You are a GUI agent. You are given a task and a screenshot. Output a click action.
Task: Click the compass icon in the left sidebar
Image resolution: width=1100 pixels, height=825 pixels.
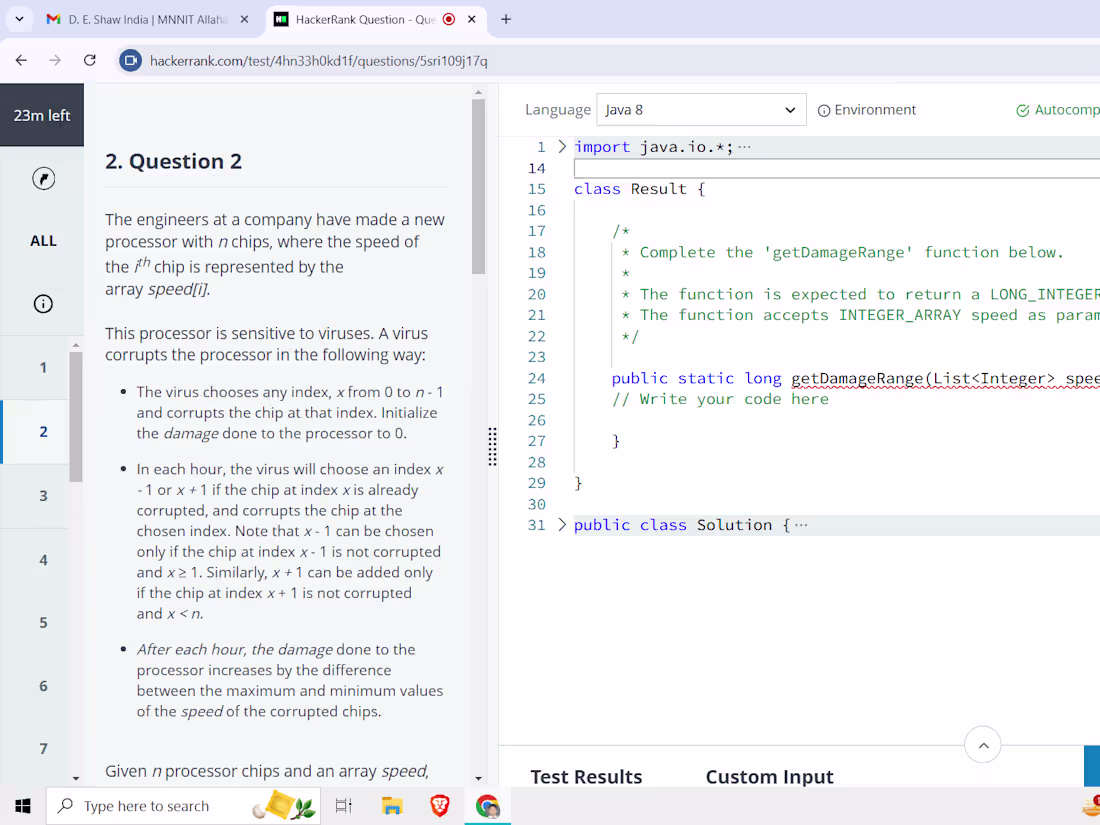click(x=43, y=179)
